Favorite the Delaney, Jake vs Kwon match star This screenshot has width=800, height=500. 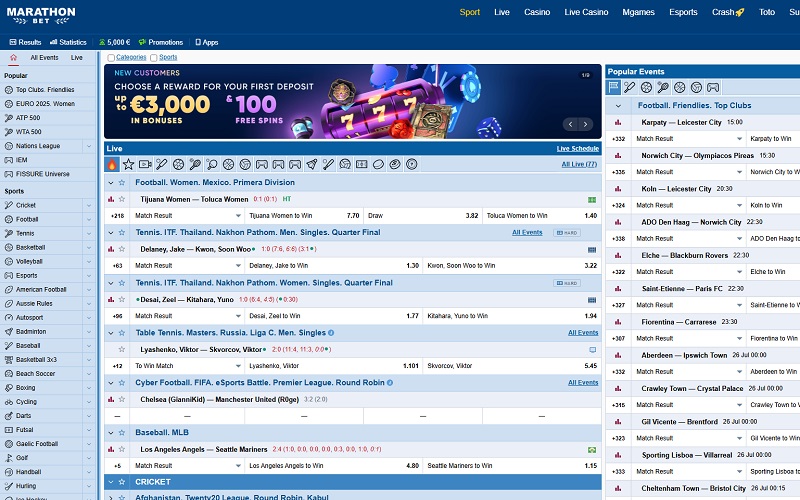122,248
